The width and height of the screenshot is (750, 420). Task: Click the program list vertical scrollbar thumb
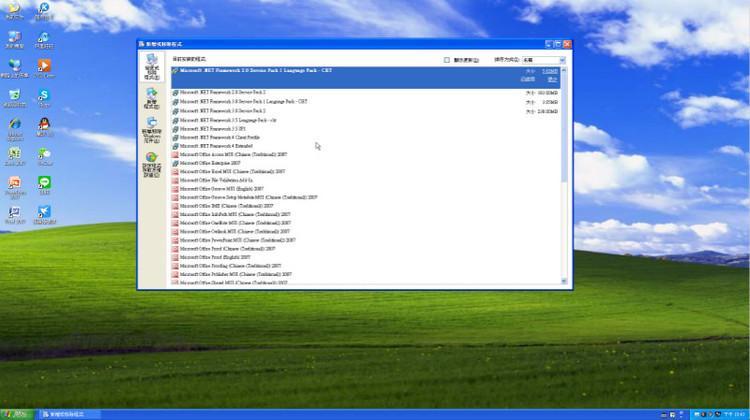564,128
